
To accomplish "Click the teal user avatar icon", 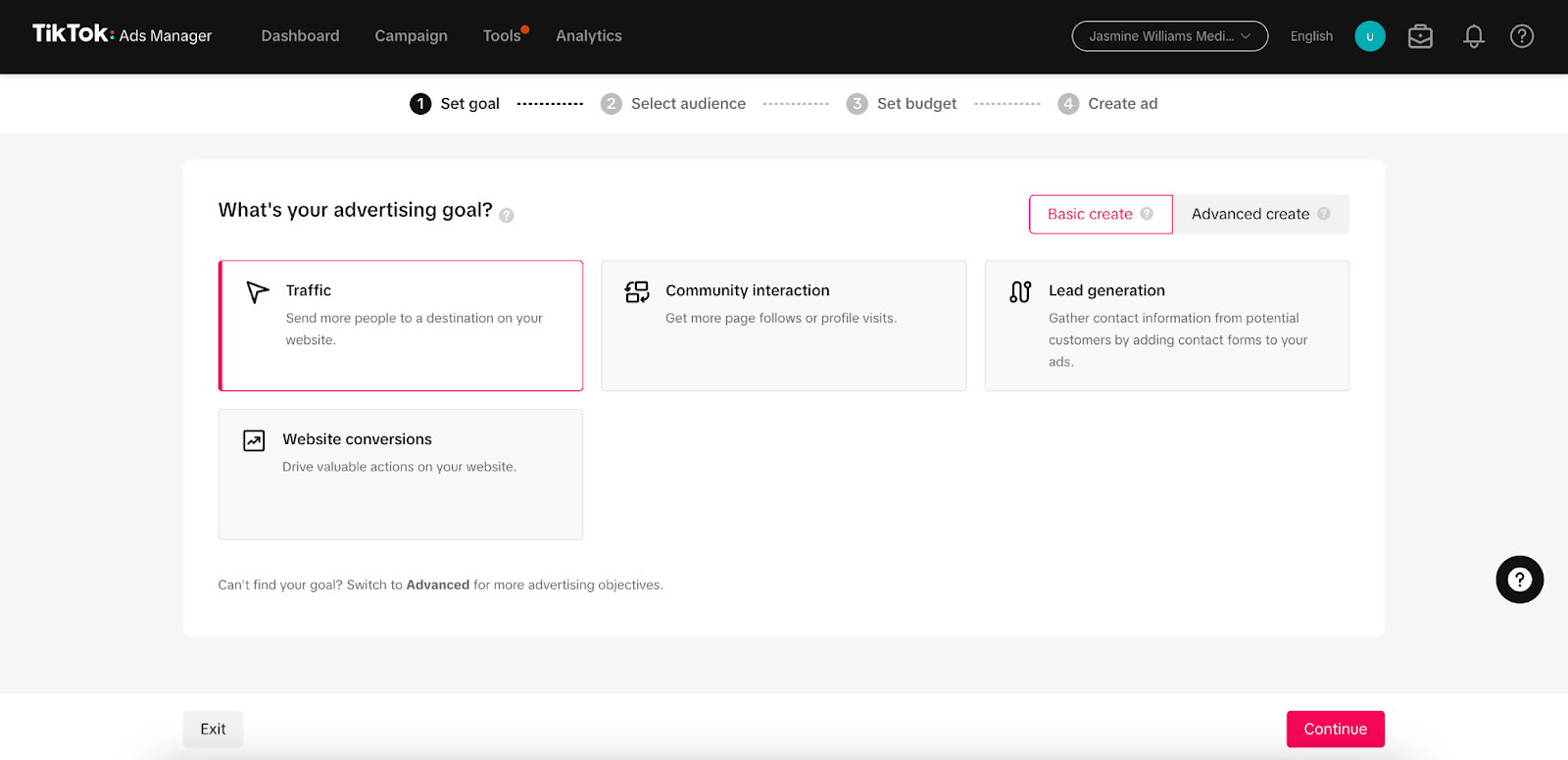I will [x=1369, y=36].
